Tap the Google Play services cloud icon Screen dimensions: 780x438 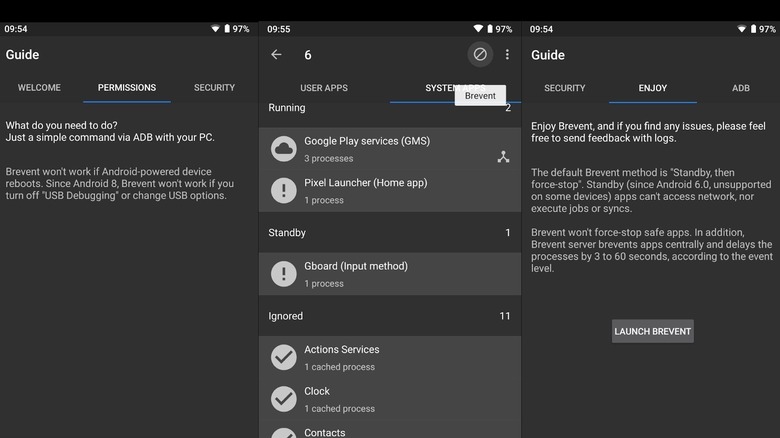[284, 149]
